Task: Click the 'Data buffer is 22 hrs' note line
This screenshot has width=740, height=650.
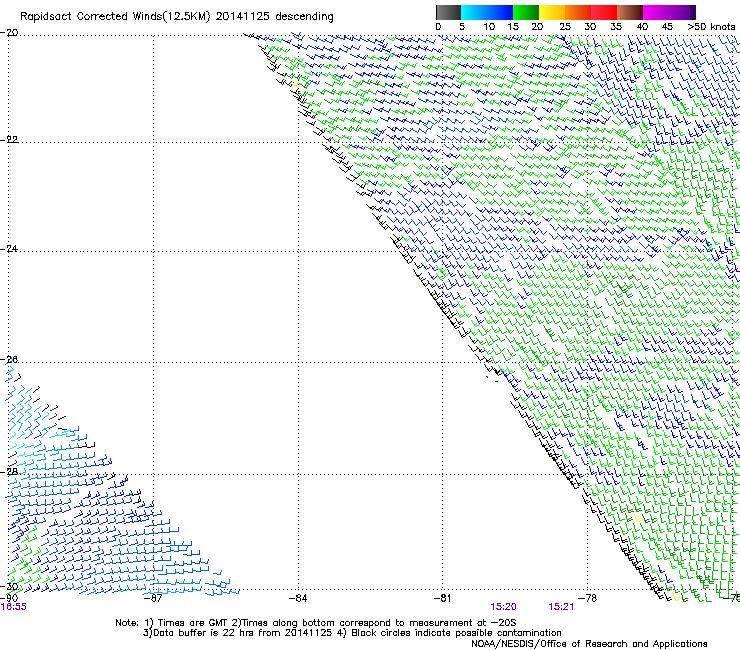Action: 352,633
